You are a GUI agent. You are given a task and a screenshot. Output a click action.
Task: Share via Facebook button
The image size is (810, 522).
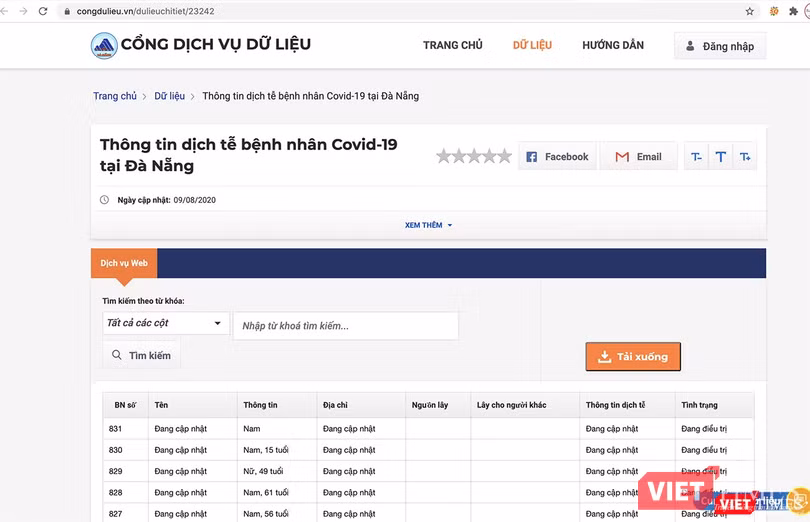click(557, 157)
